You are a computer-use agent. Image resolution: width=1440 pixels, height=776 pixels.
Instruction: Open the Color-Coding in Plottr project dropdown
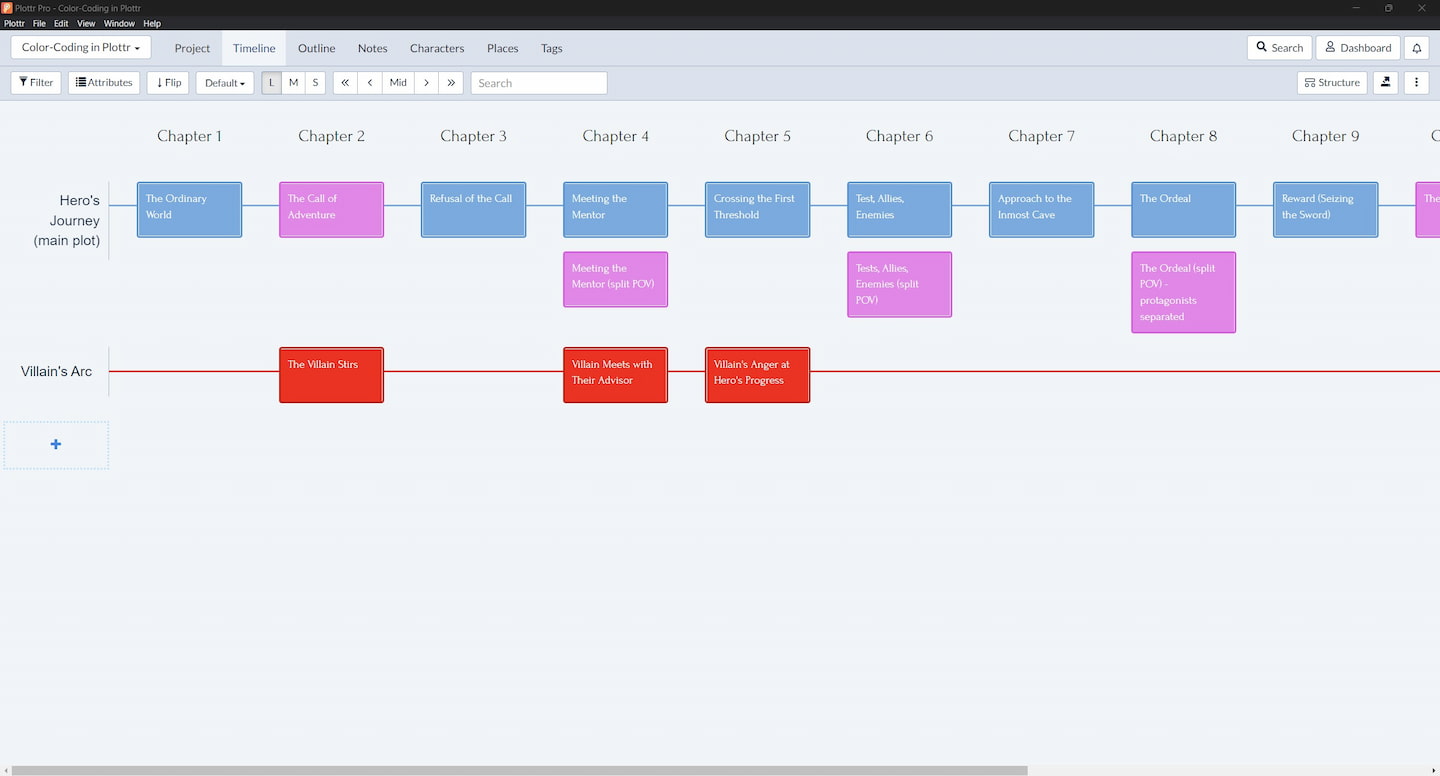tap(80, 46)
